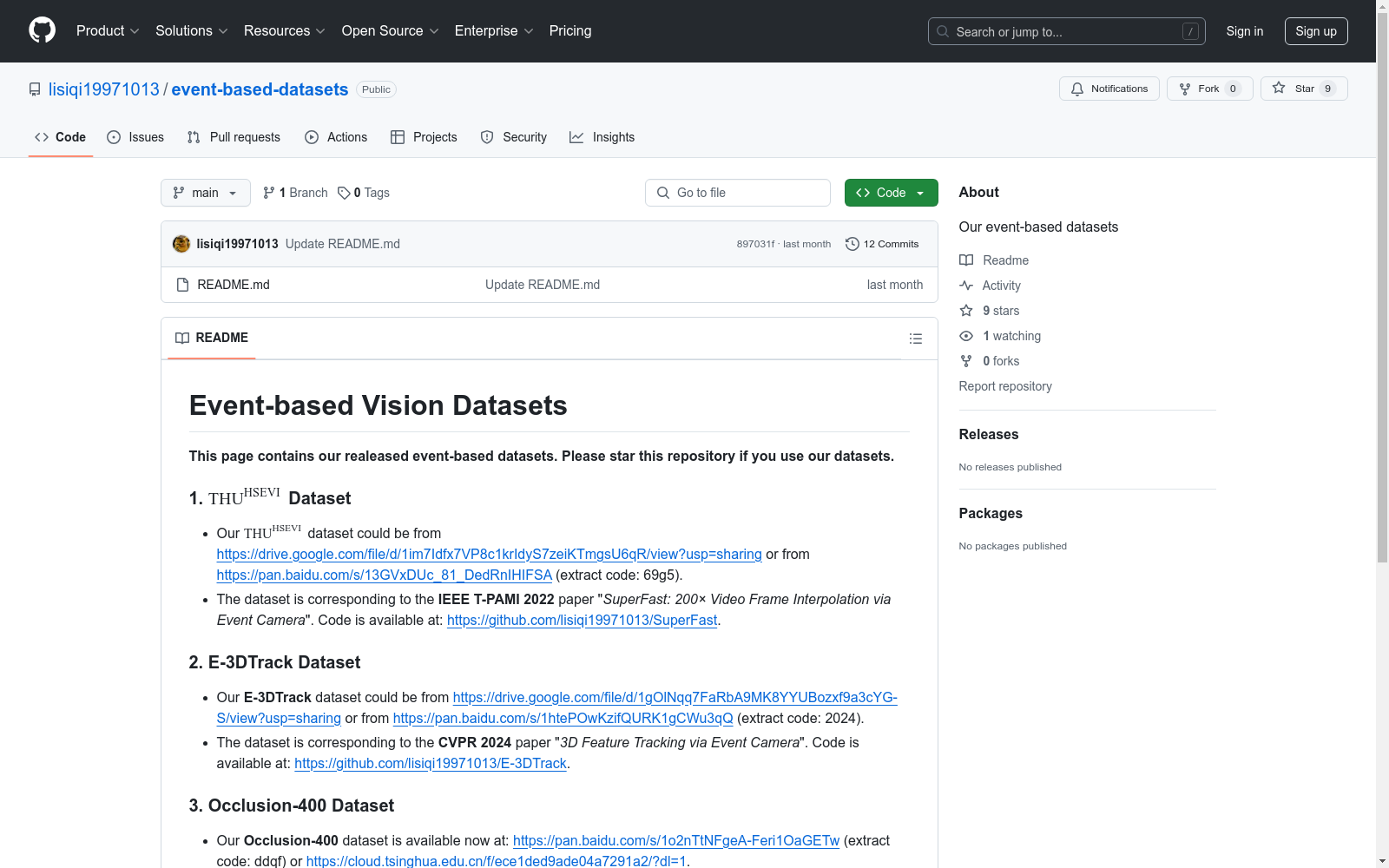Open the README outline icon
The image size is (1389, 868).
pos(915,339)
